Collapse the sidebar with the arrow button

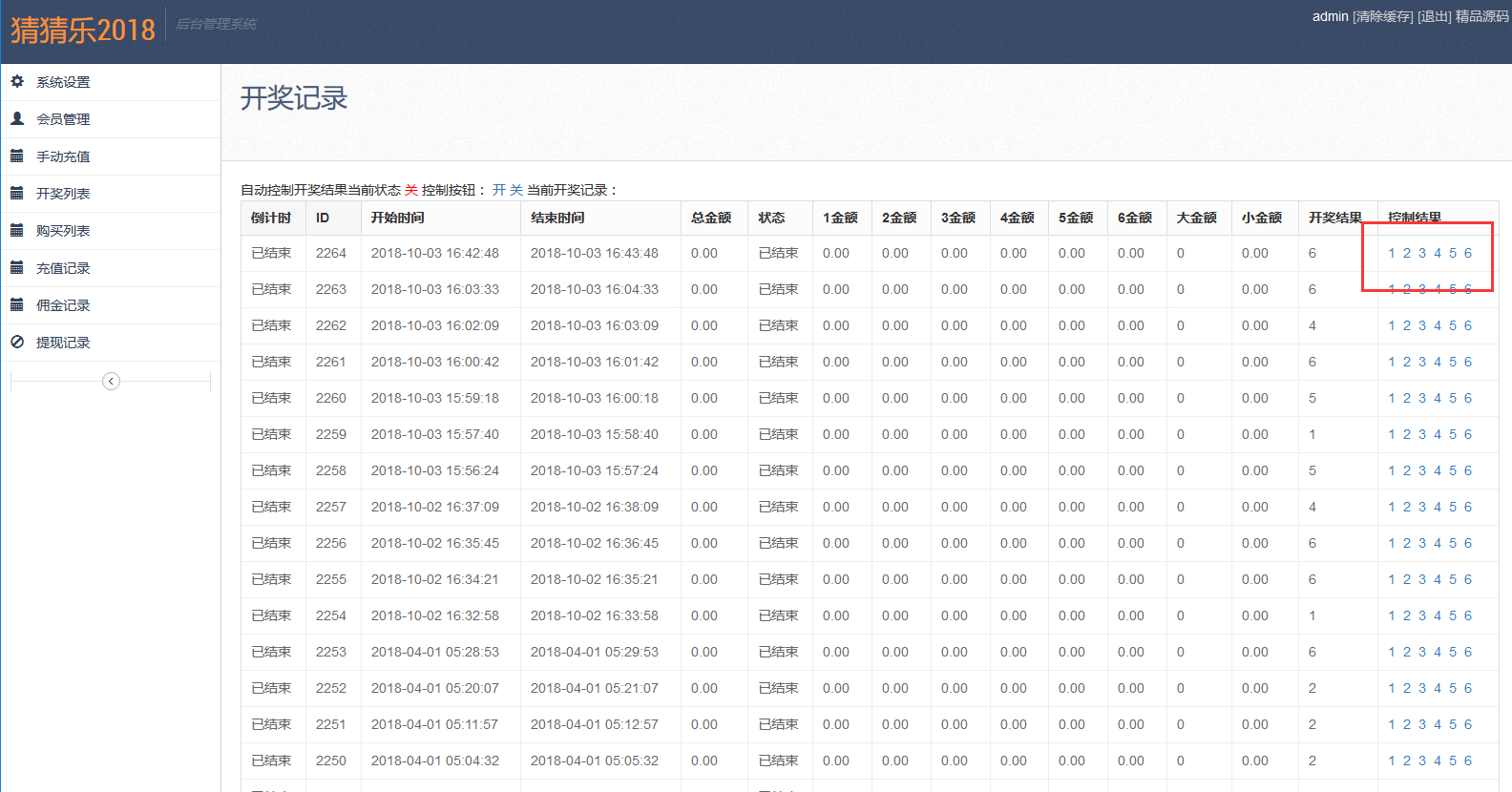click(111, 382)
